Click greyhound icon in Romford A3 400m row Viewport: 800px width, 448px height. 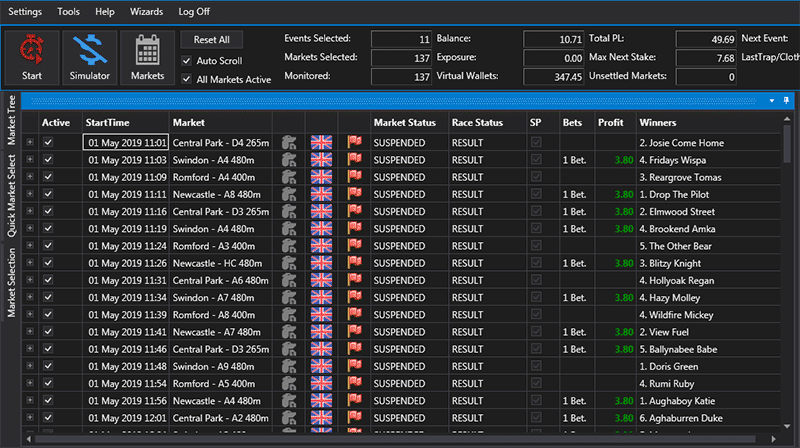point(289,246)
